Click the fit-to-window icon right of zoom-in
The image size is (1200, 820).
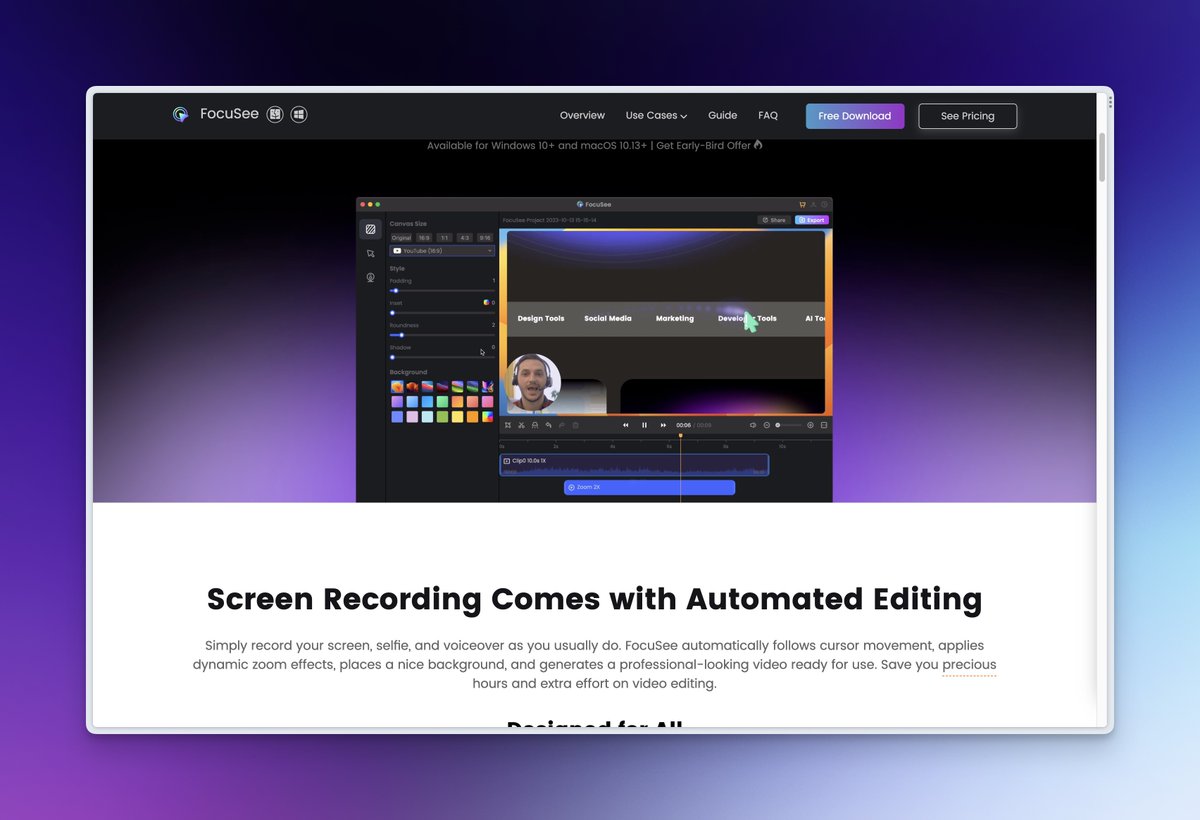point(824,425)
